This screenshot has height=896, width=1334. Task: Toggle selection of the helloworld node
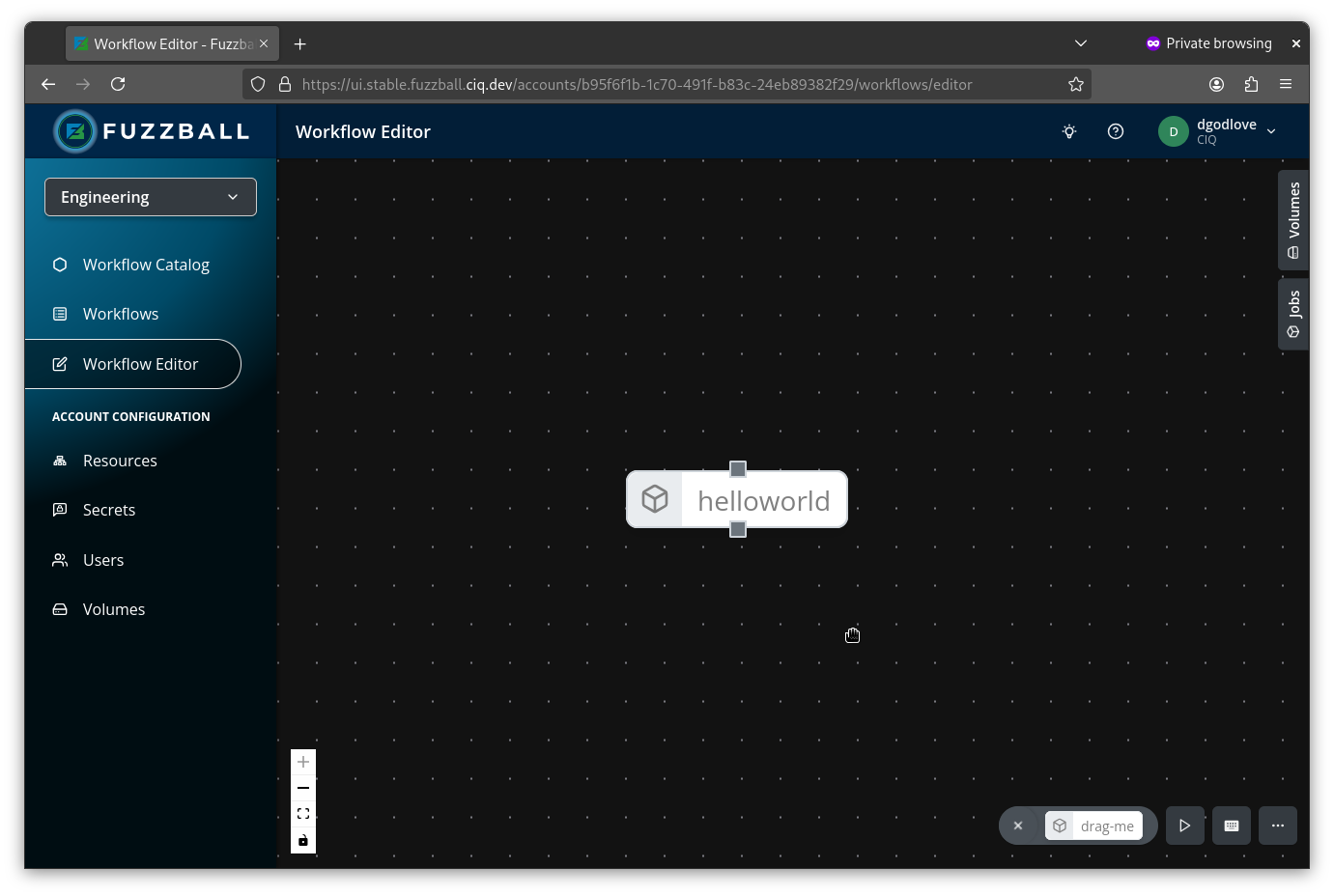click(763, 500)
